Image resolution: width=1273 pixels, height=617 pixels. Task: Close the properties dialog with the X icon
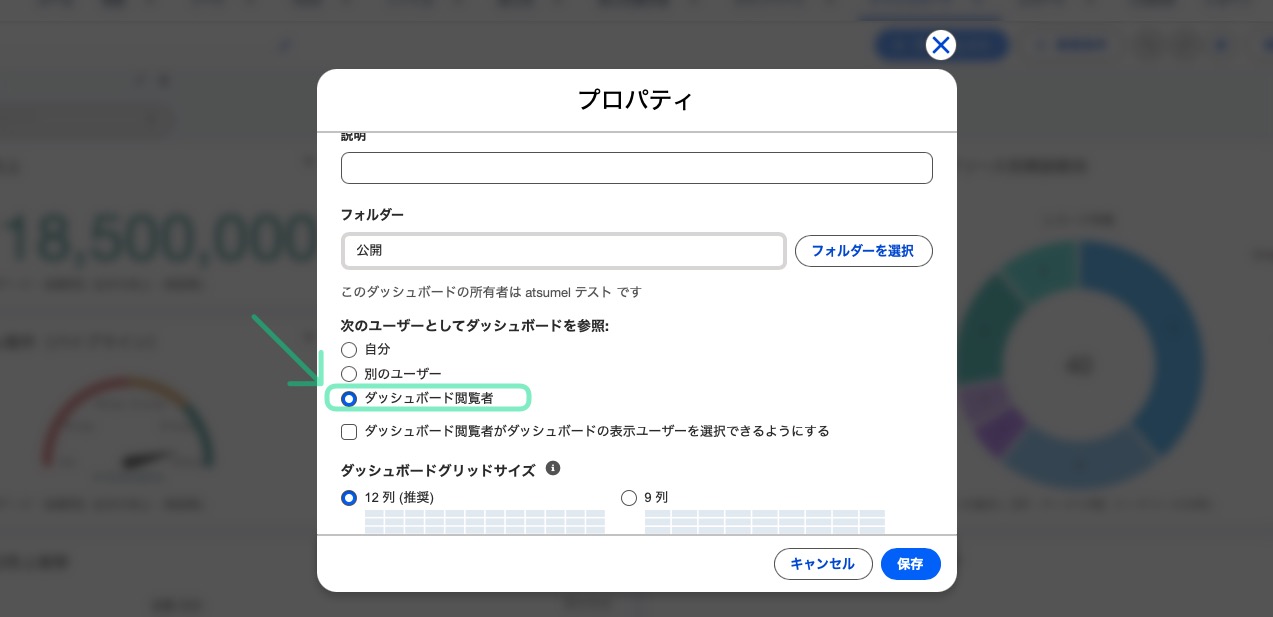tap(940, 45)
